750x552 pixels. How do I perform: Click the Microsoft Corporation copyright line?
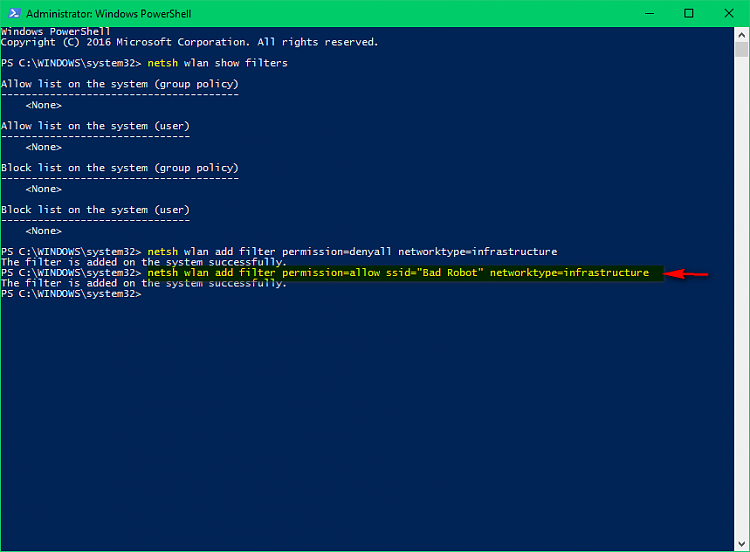190,42
